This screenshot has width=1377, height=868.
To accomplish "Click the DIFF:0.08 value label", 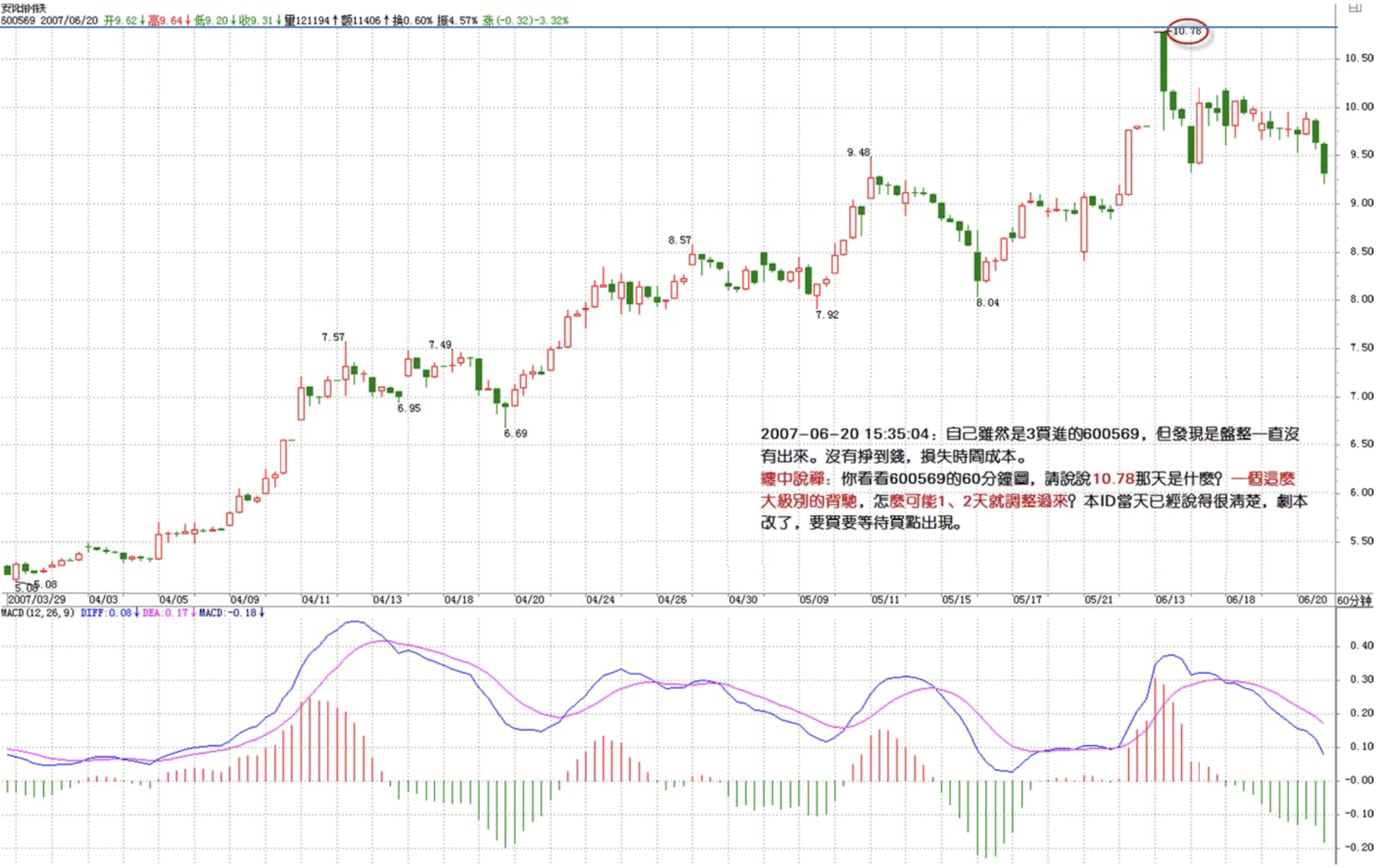I will point(106,613).
